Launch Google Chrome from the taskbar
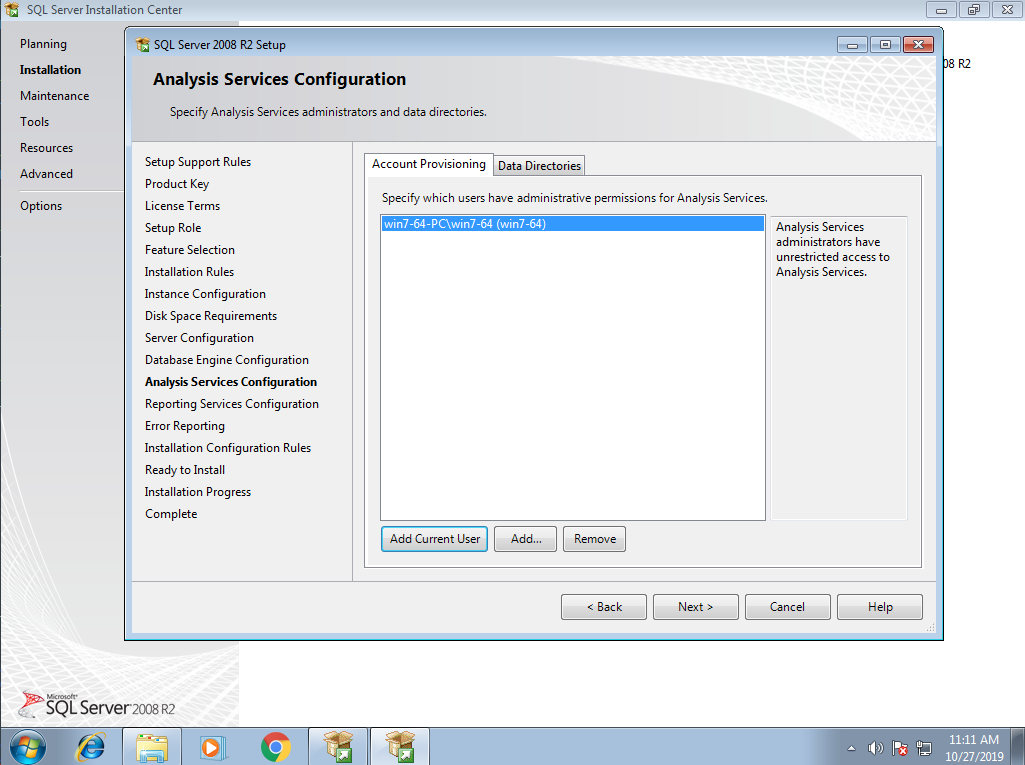Viewport: 1025px width, 765px height. pos(275,747)
